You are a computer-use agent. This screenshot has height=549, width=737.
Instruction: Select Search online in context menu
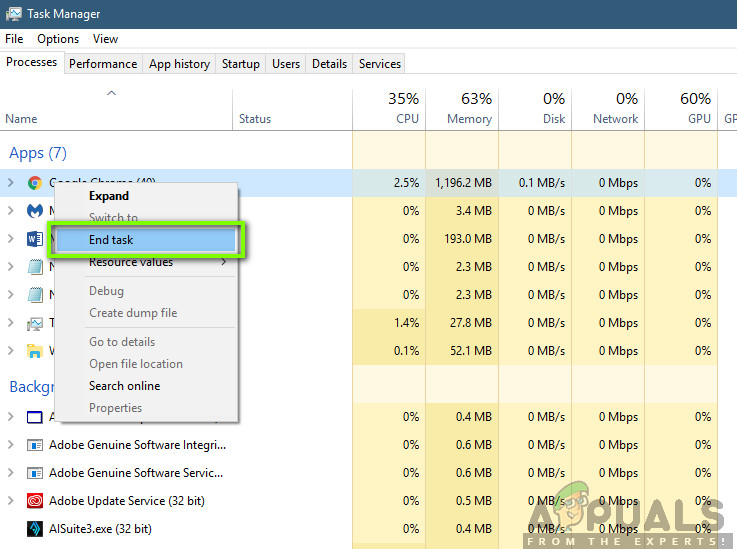click(x=124, y=386)
